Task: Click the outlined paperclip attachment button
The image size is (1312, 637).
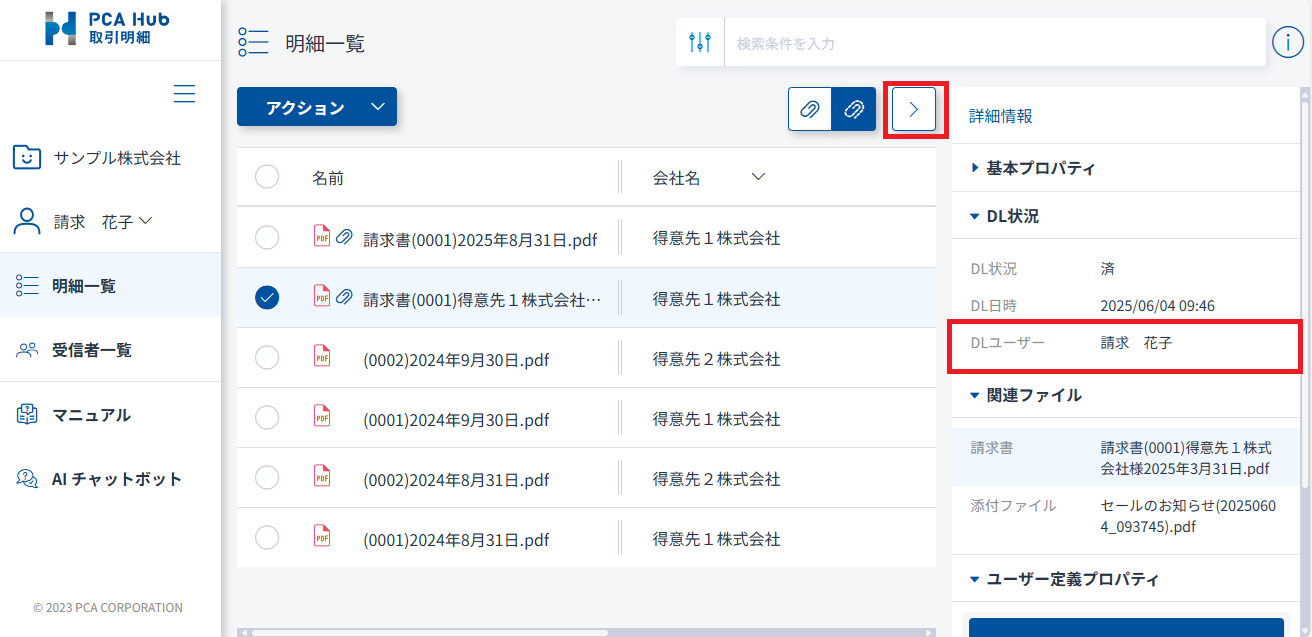Action: 810,109
